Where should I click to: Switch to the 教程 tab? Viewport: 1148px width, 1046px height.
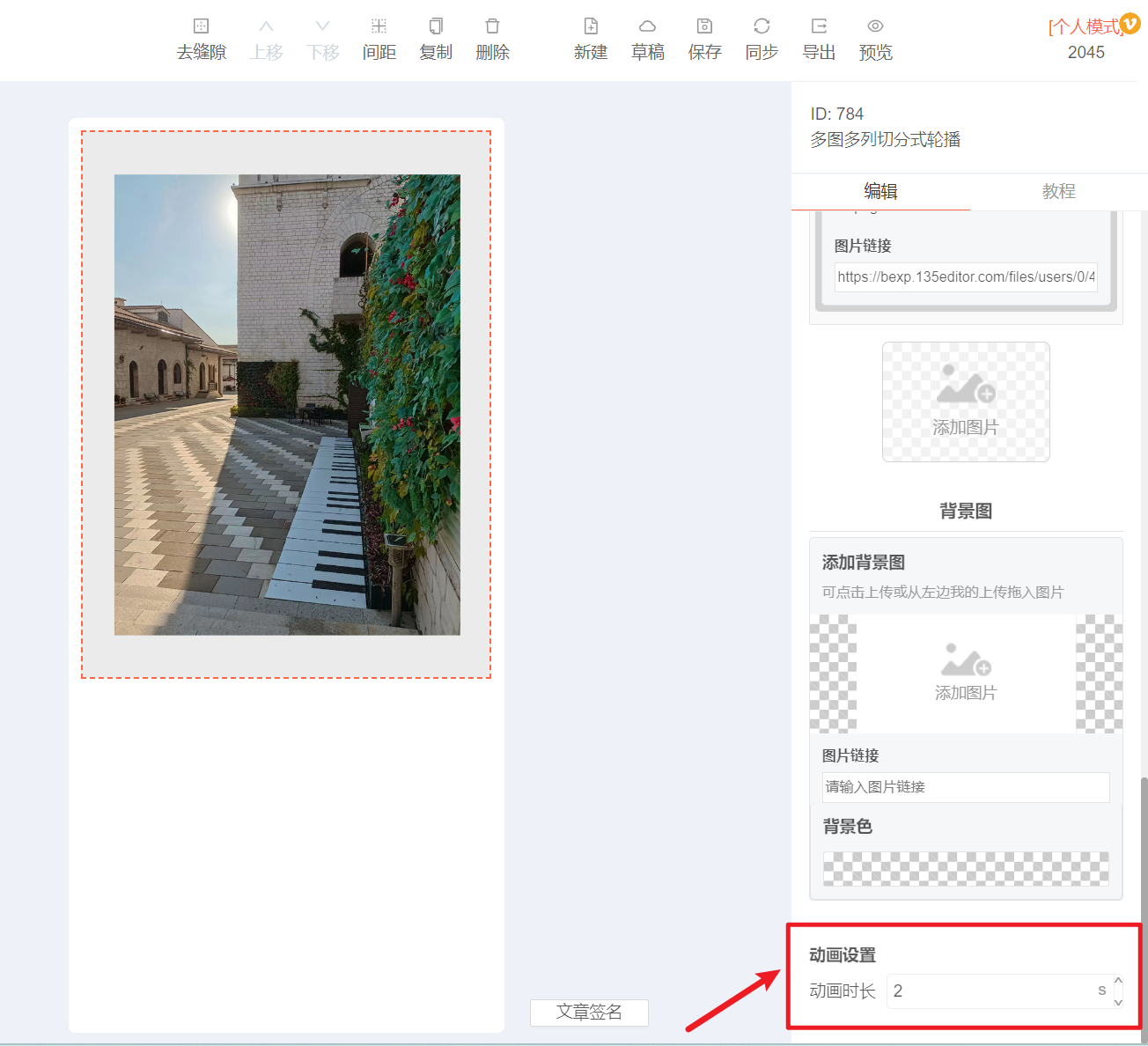point(1058,191)
